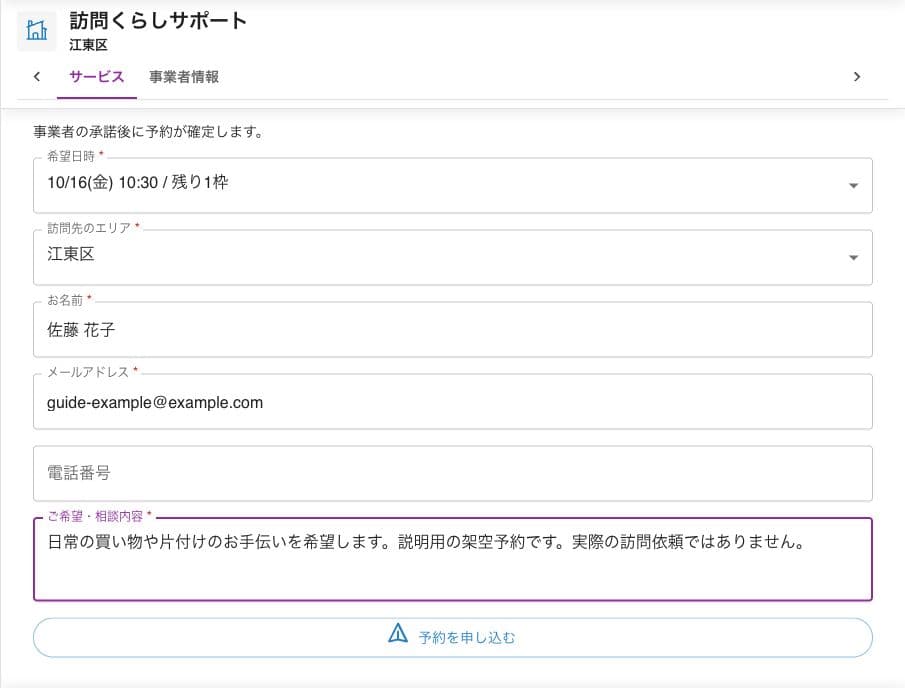Focus the メールアドレス field
The image size is (905, 688).
click(452, 402)
